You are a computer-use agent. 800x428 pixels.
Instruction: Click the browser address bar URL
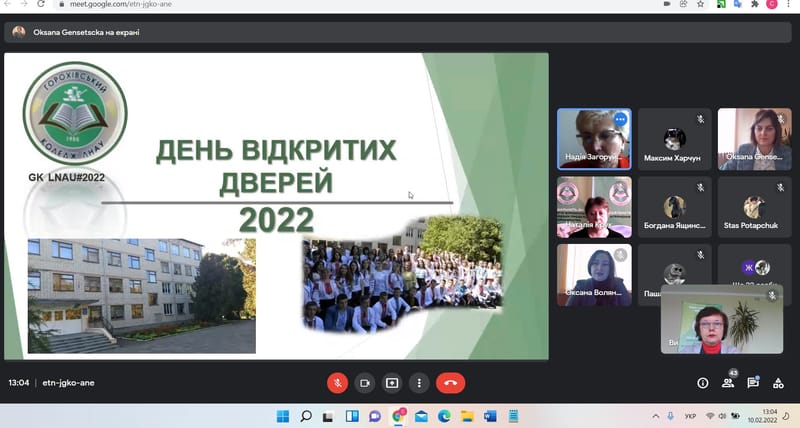coord(121,4)
